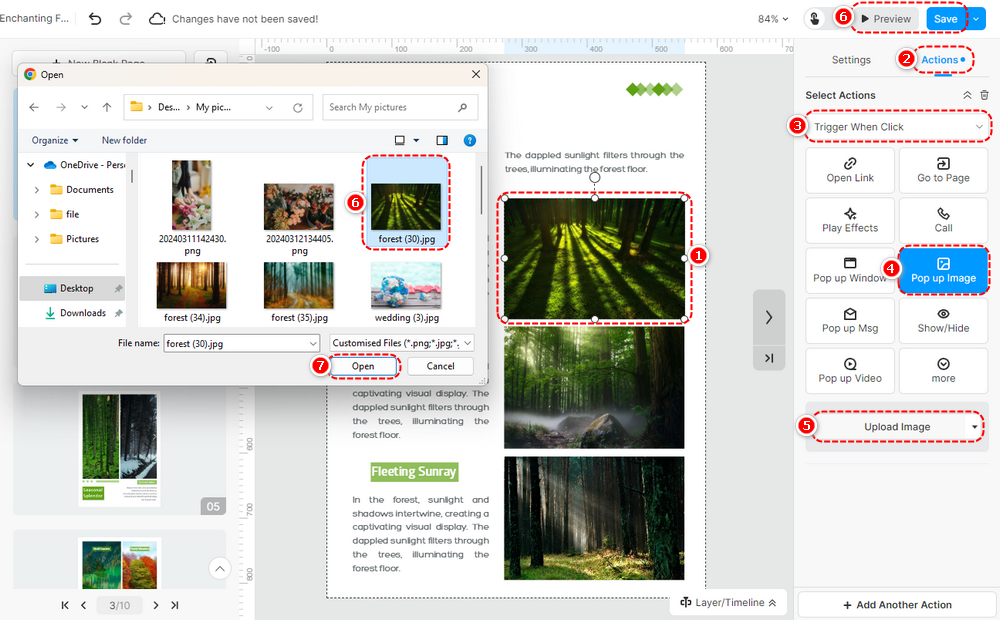This screenshot has height=620, width=1000.
Task: Jump to last page on canvas
Action: pos(768,358)
